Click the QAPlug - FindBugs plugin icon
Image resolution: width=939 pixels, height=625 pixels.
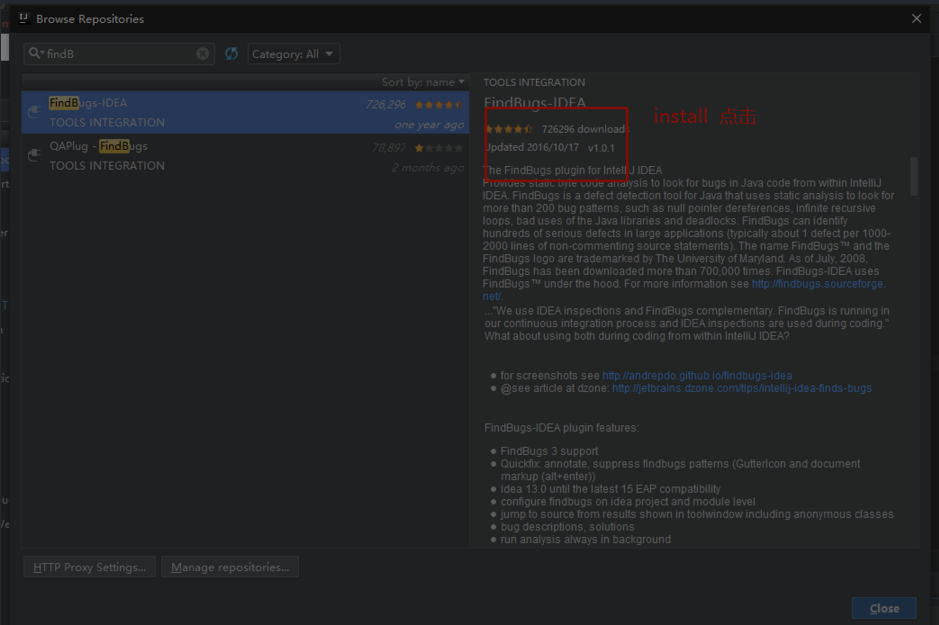(x=34, y=156)
